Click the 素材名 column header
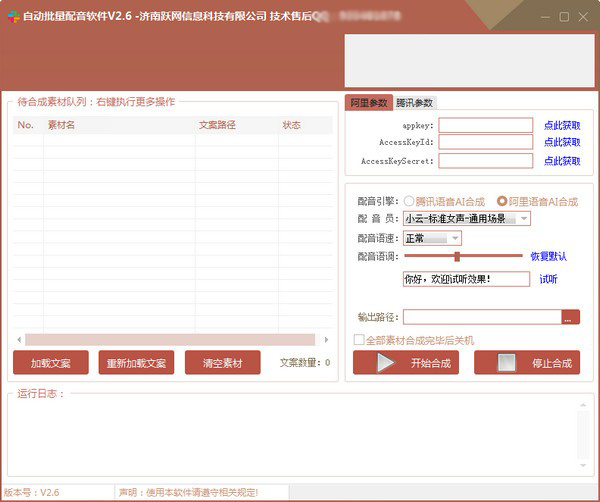 [119, 125]
